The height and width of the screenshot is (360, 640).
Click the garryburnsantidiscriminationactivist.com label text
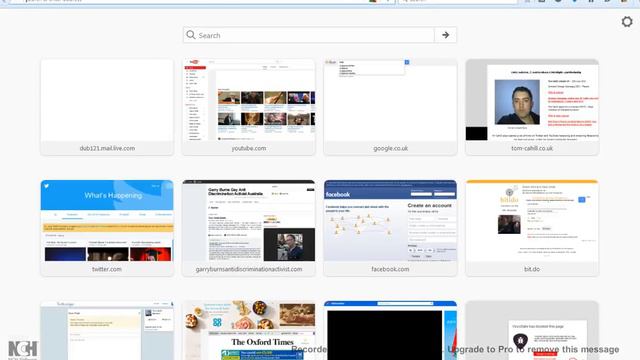(x=249, y=269)
